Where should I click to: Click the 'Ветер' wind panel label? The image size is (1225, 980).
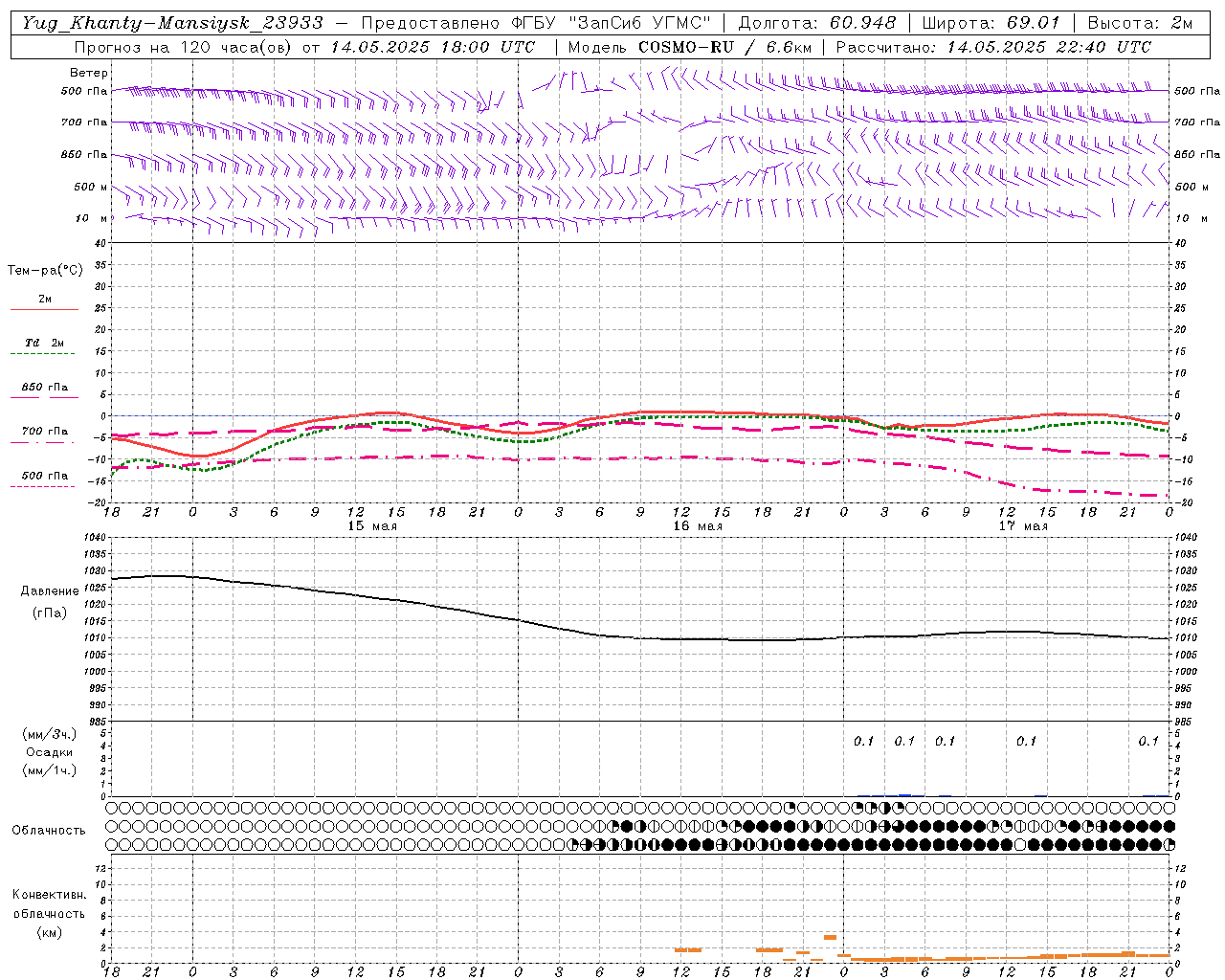click(x=89, y=73)
